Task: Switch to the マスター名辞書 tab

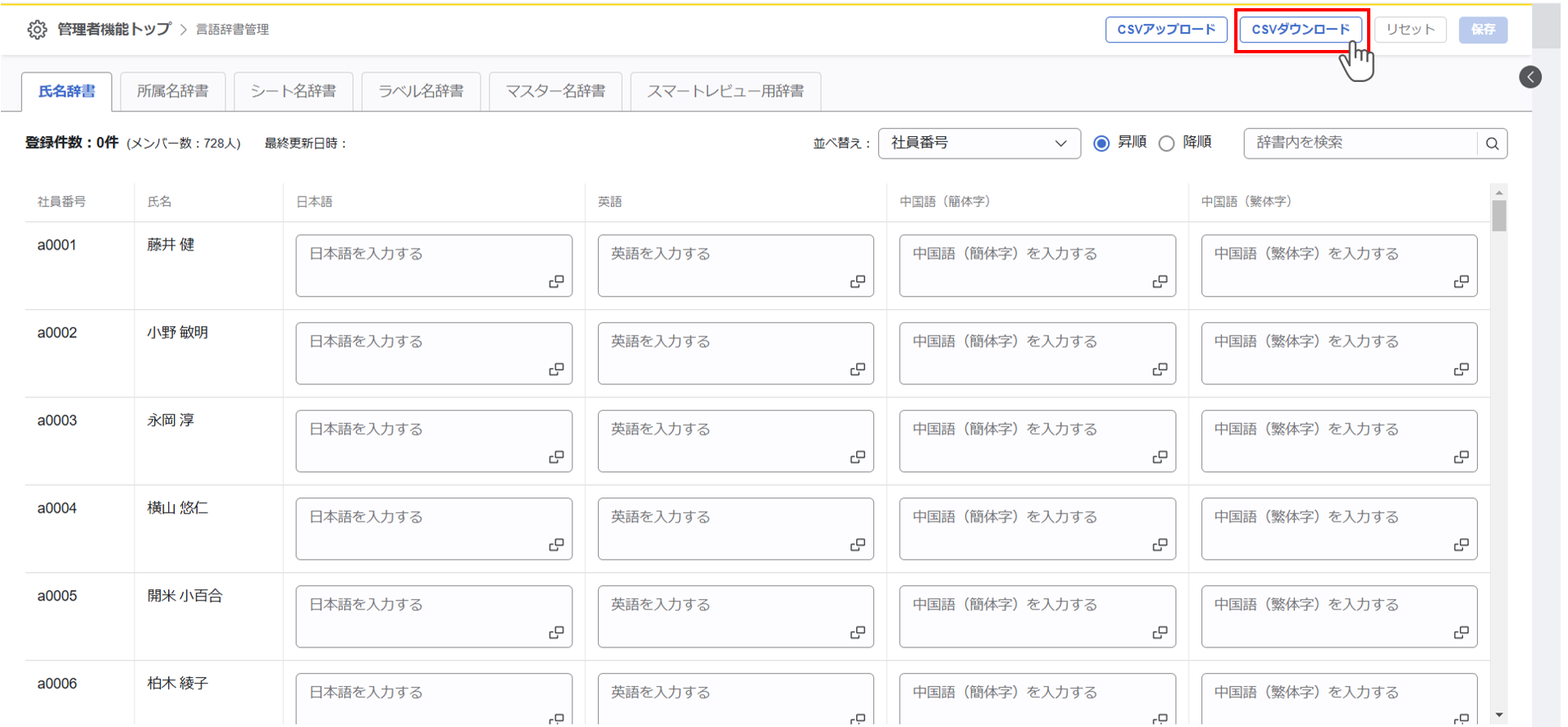Action: click(555, 91)
